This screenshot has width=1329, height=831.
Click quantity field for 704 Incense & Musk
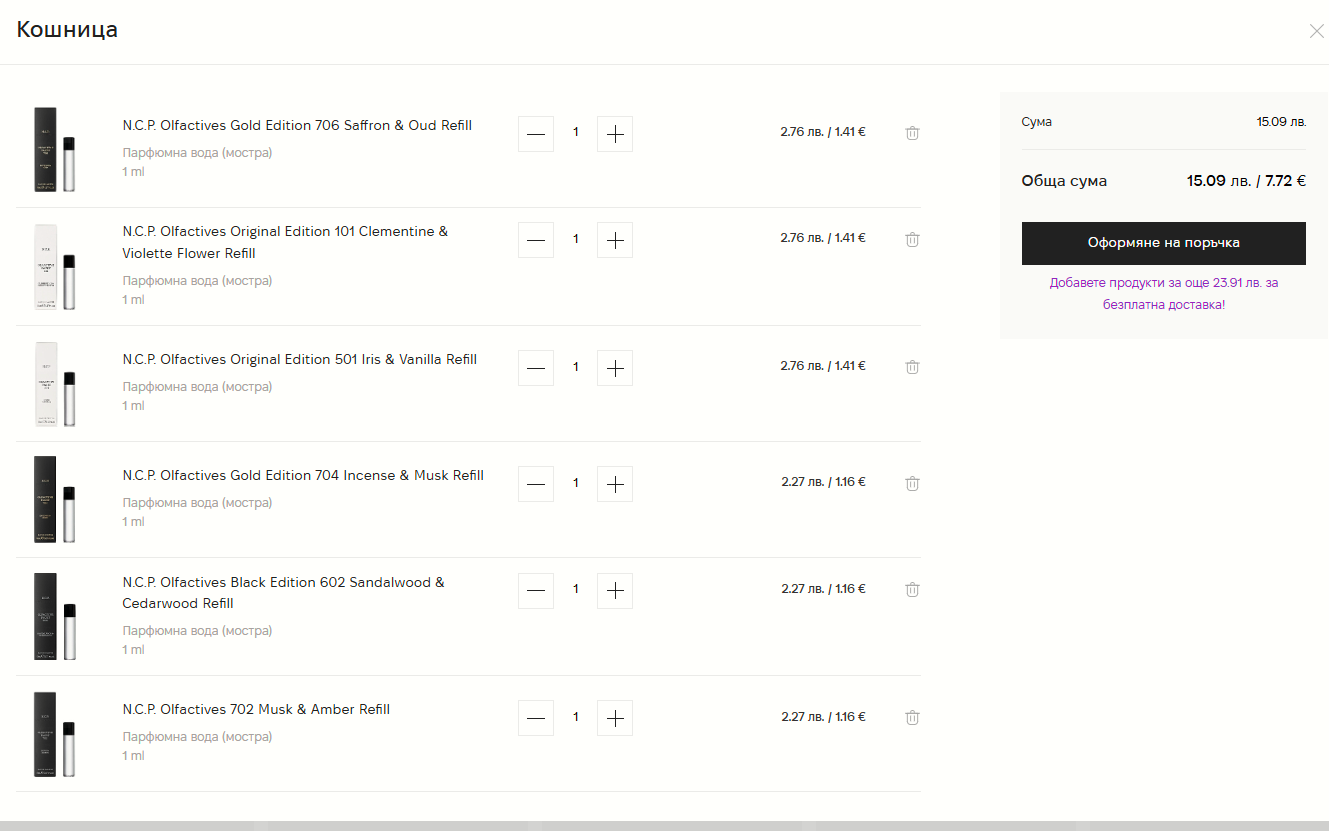point(575,483)
